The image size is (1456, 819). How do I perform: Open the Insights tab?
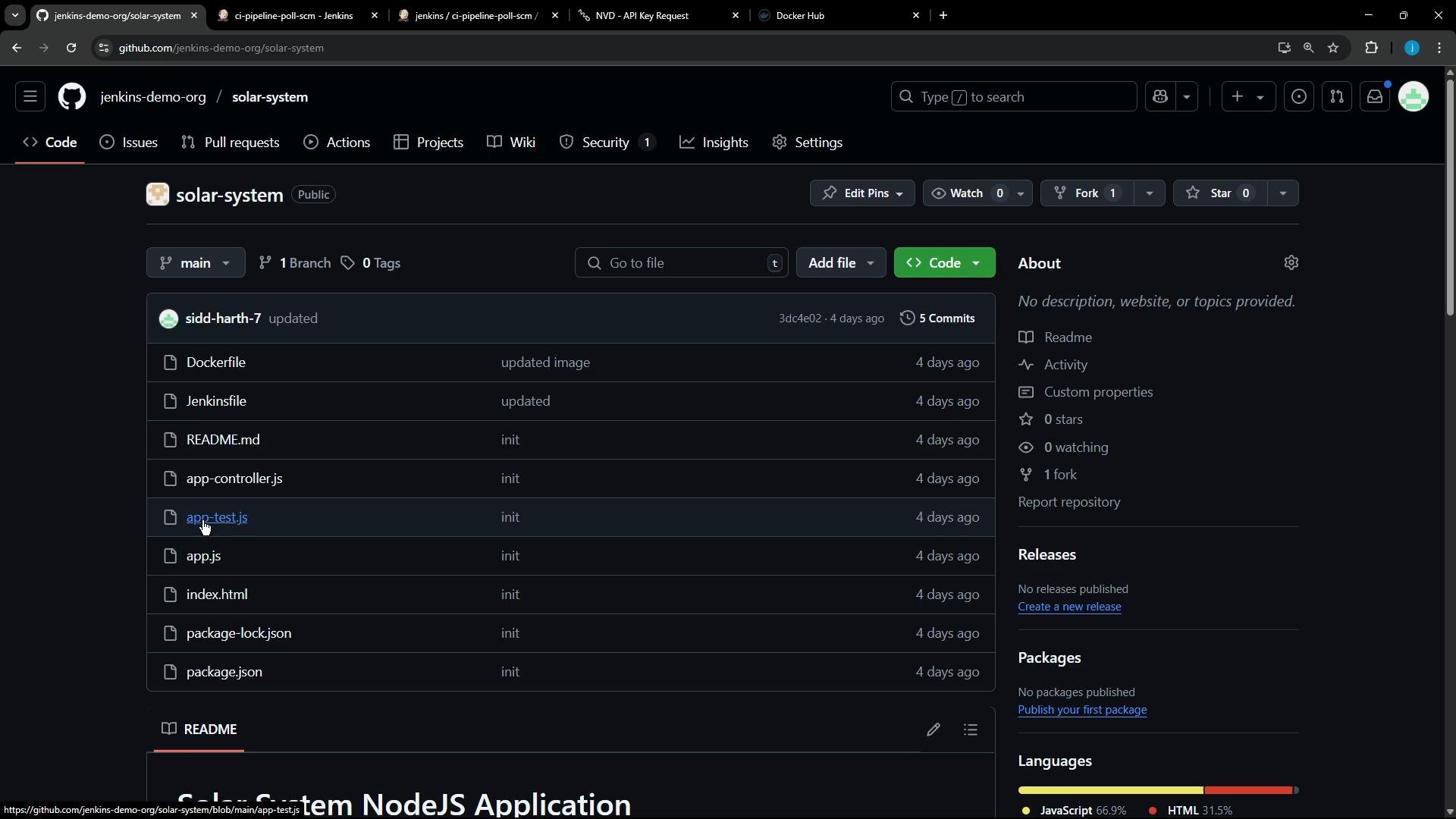point(714,143)
